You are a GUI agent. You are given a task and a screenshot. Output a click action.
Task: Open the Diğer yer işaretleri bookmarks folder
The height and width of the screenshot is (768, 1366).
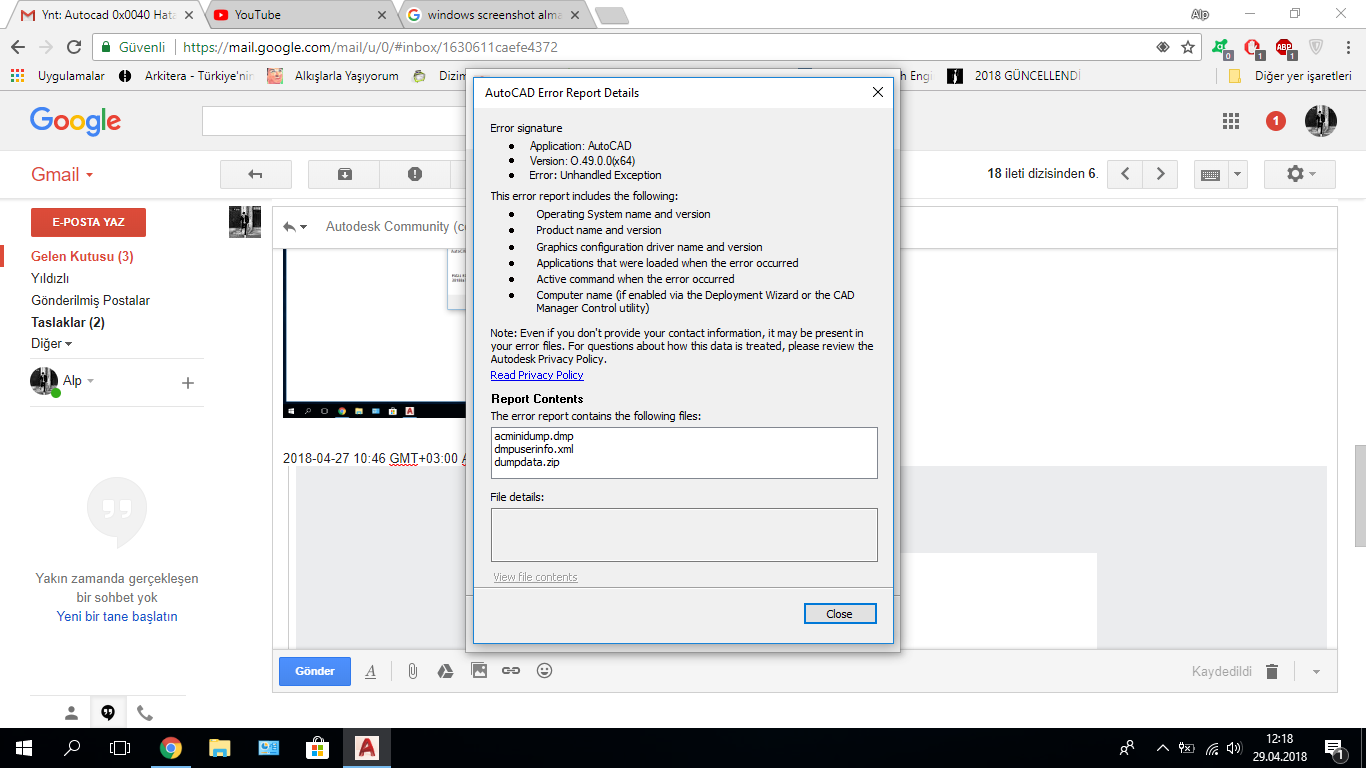point(1291,76)
